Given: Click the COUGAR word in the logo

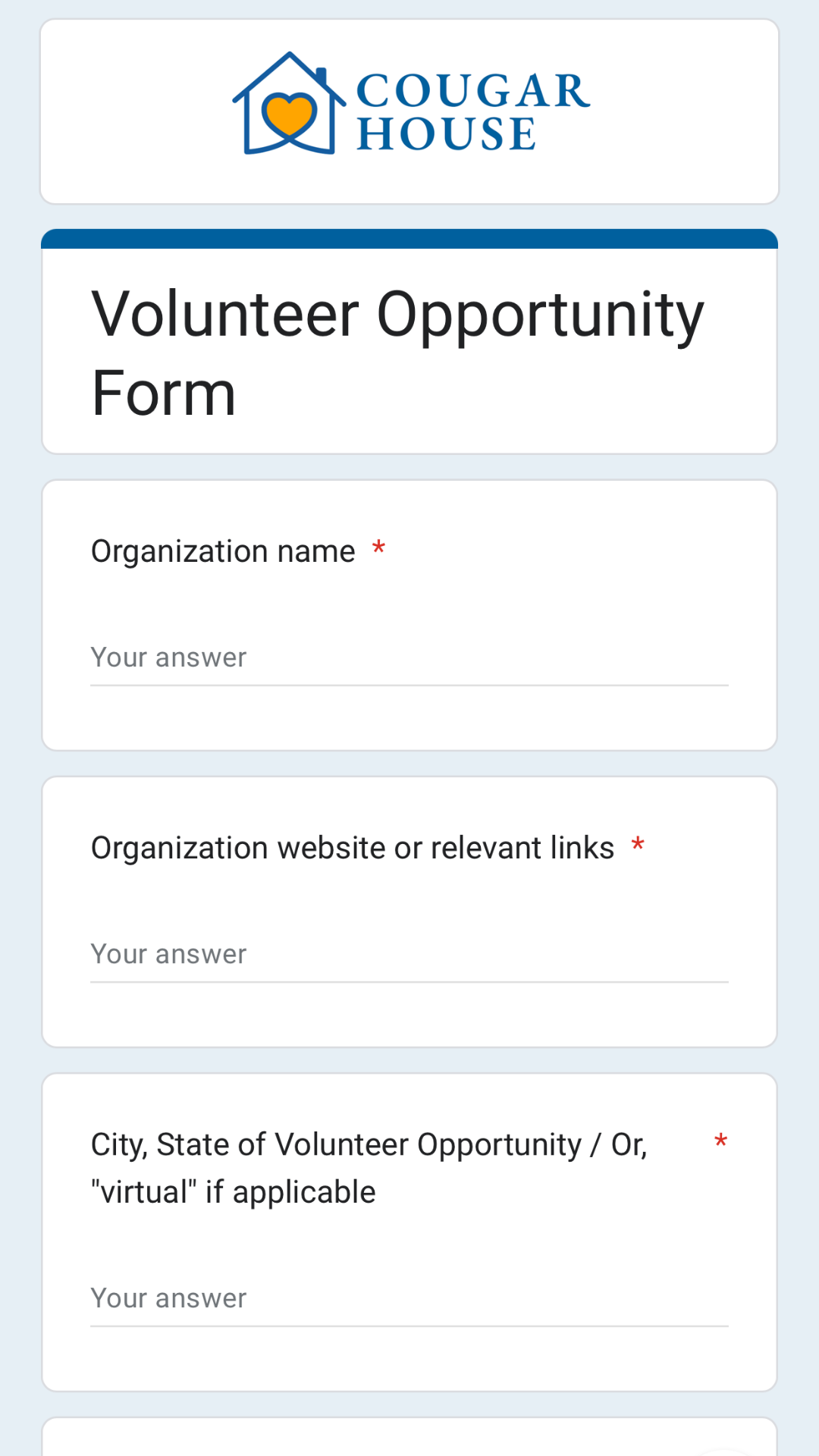Looking at the screenshot, I should 473,91.
